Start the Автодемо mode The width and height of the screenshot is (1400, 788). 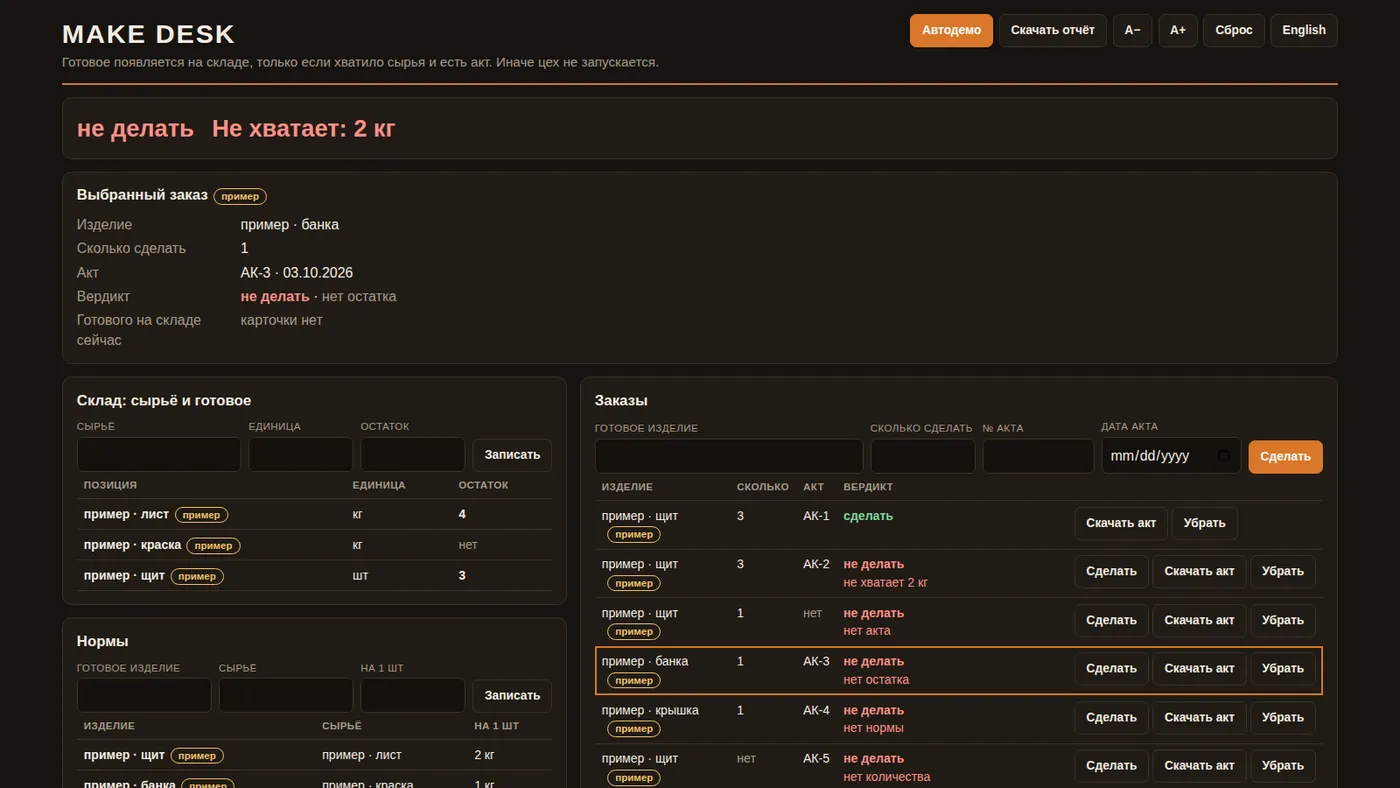(x=951, y=30)
